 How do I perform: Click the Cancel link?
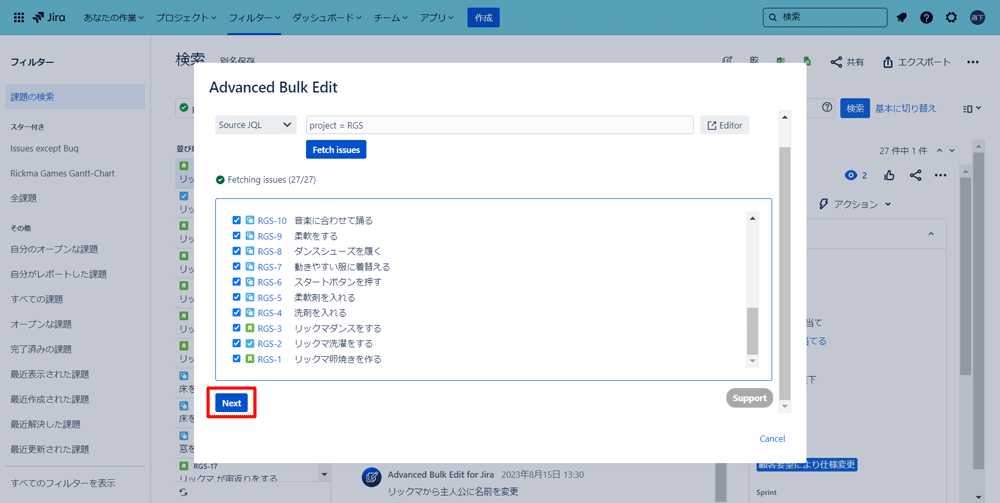tap(772, 439)
